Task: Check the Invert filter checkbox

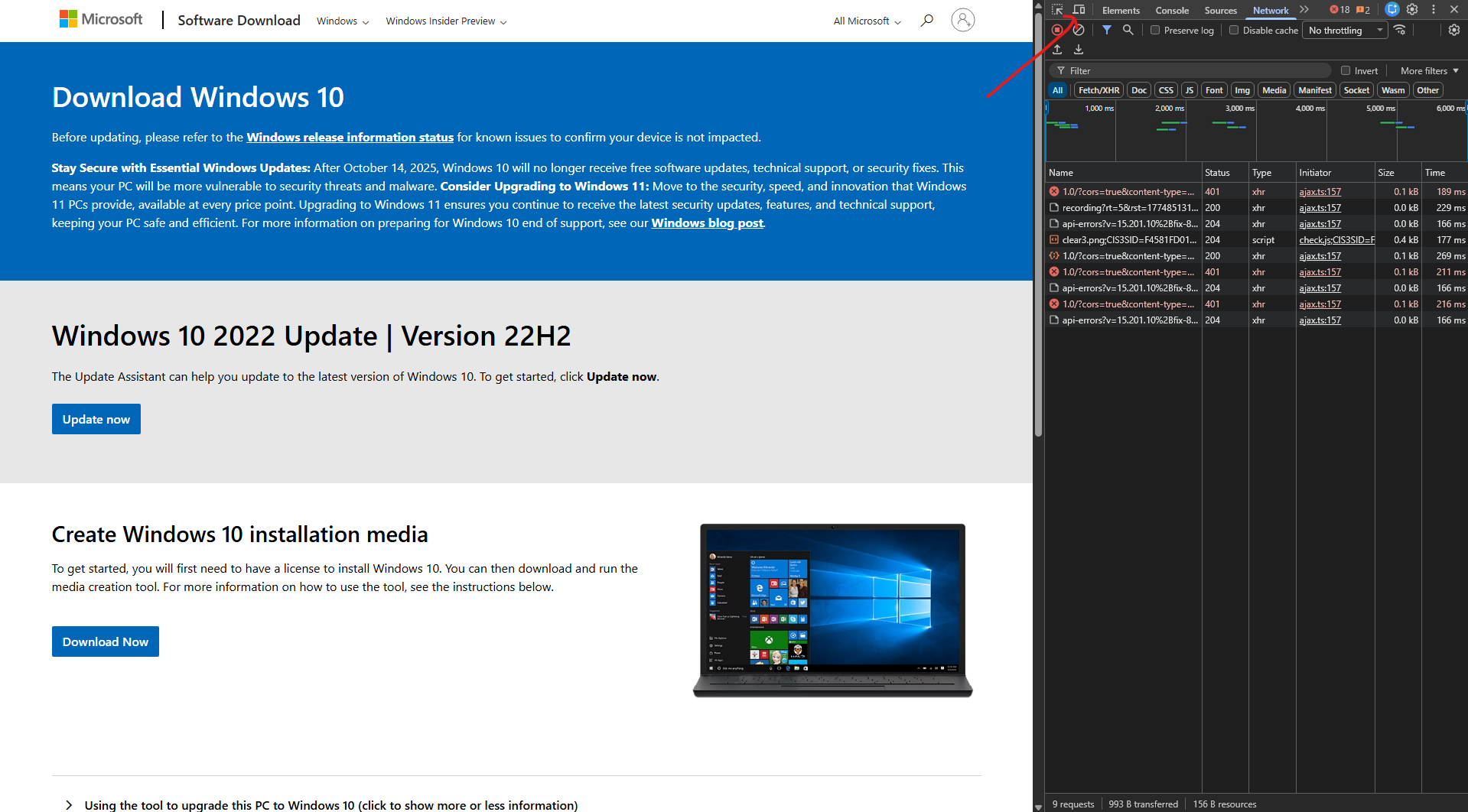Action: [1346, 70]
